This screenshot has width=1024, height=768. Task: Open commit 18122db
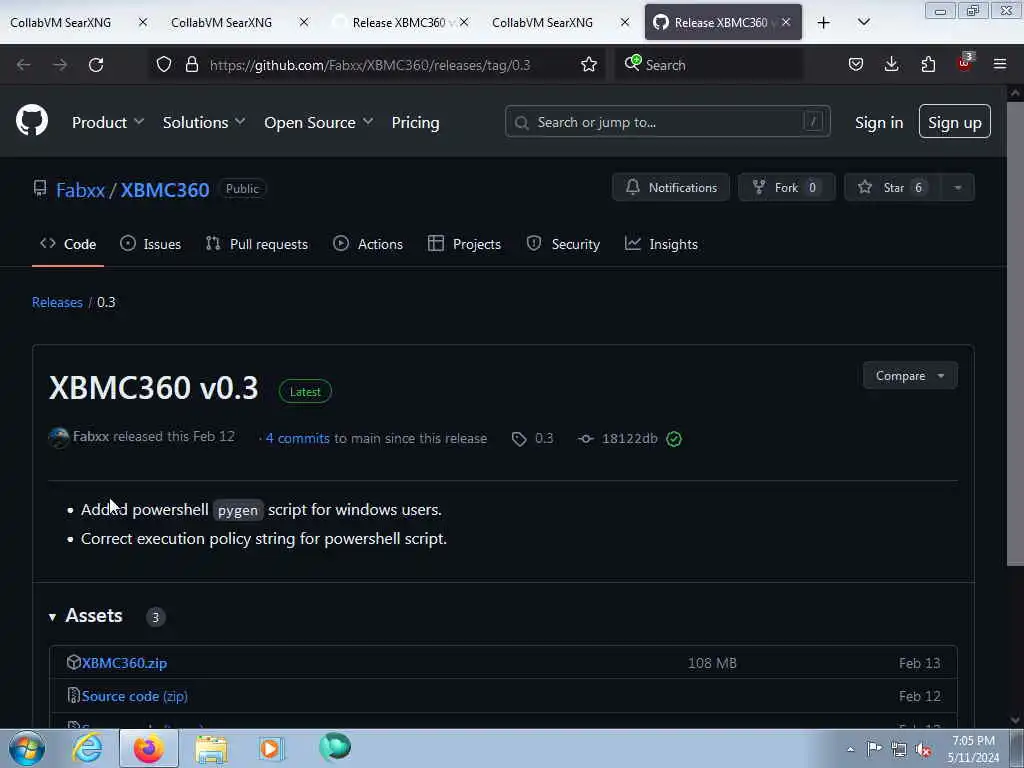tap(630, 438)
